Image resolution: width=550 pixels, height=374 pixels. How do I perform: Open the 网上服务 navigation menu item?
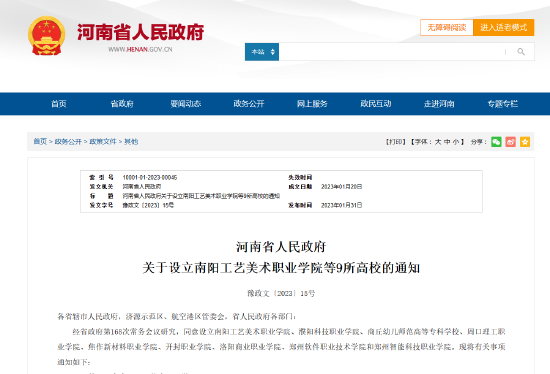click(312, 104)
